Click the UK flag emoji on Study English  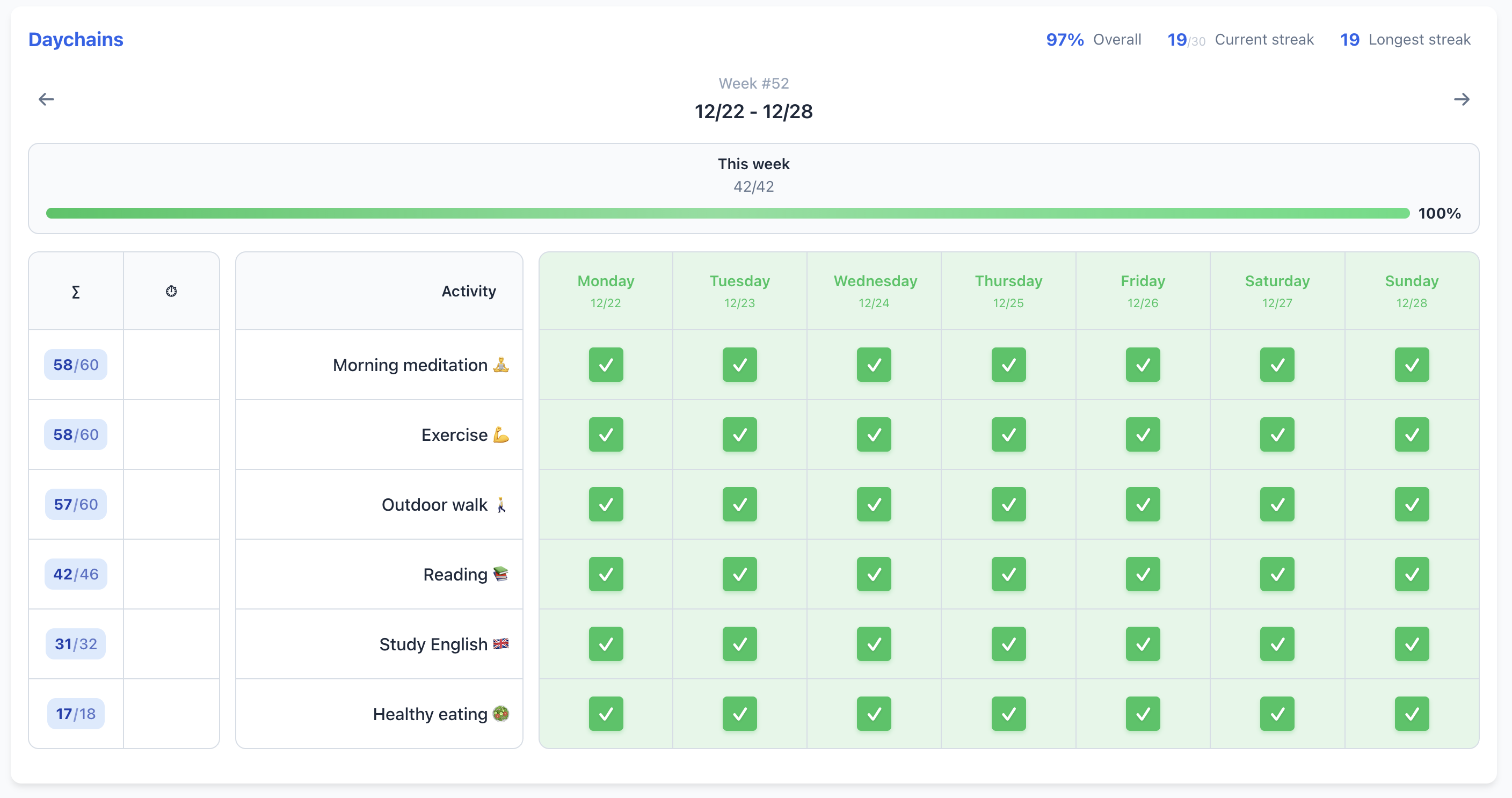(x=502, y=643)
